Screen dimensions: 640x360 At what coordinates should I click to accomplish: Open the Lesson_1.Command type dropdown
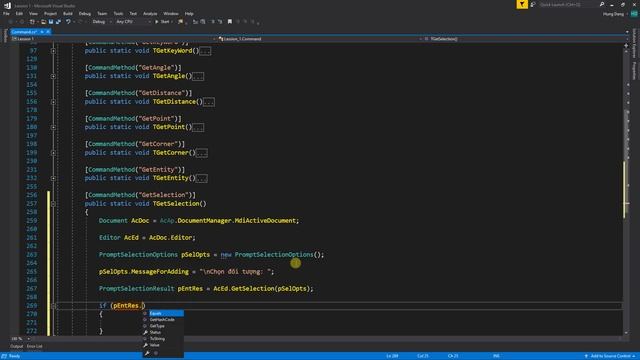[x=320, y=39]
